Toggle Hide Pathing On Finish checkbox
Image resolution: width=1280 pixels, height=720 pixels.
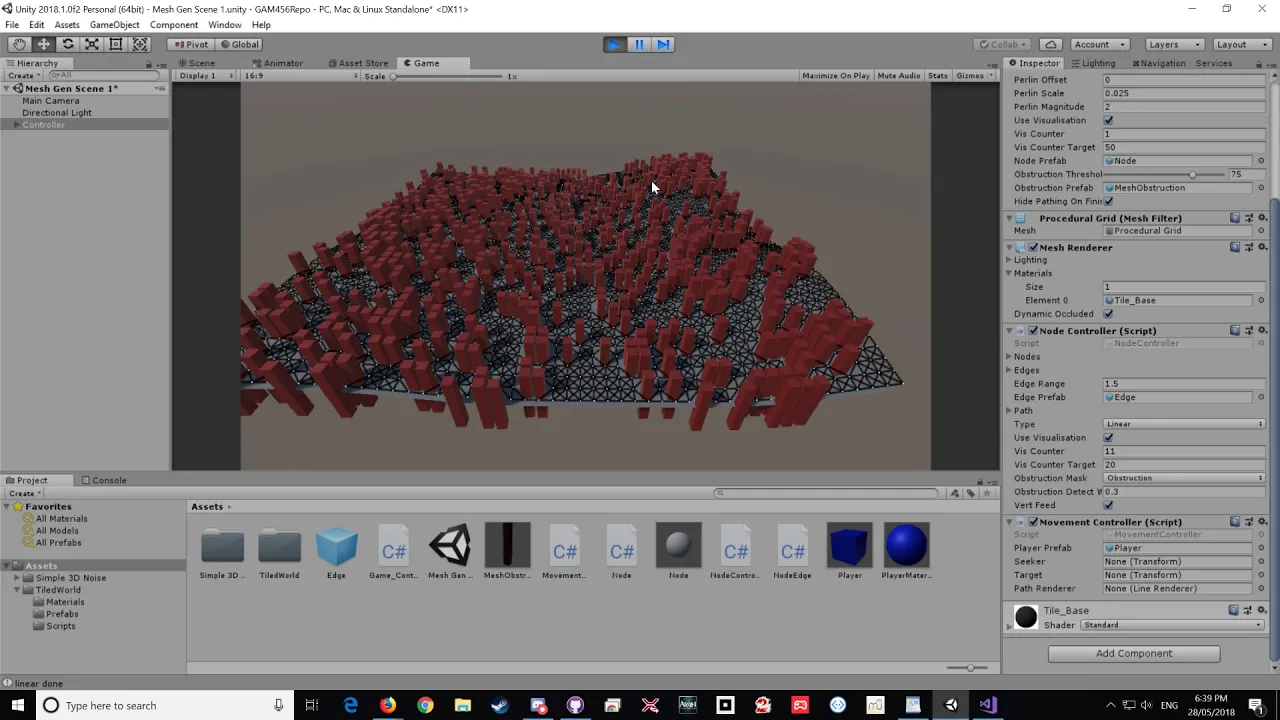coord(1108,201)
